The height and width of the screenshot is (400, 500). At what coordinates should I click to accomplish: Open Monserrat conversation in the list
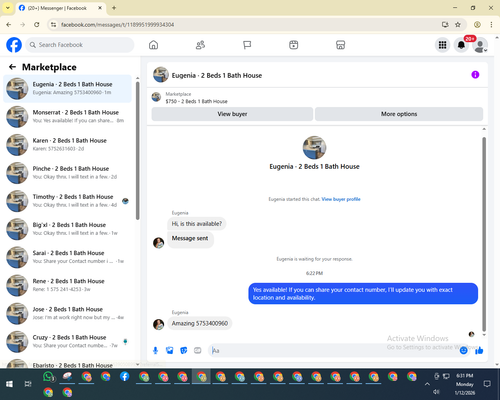coord(67,117)
